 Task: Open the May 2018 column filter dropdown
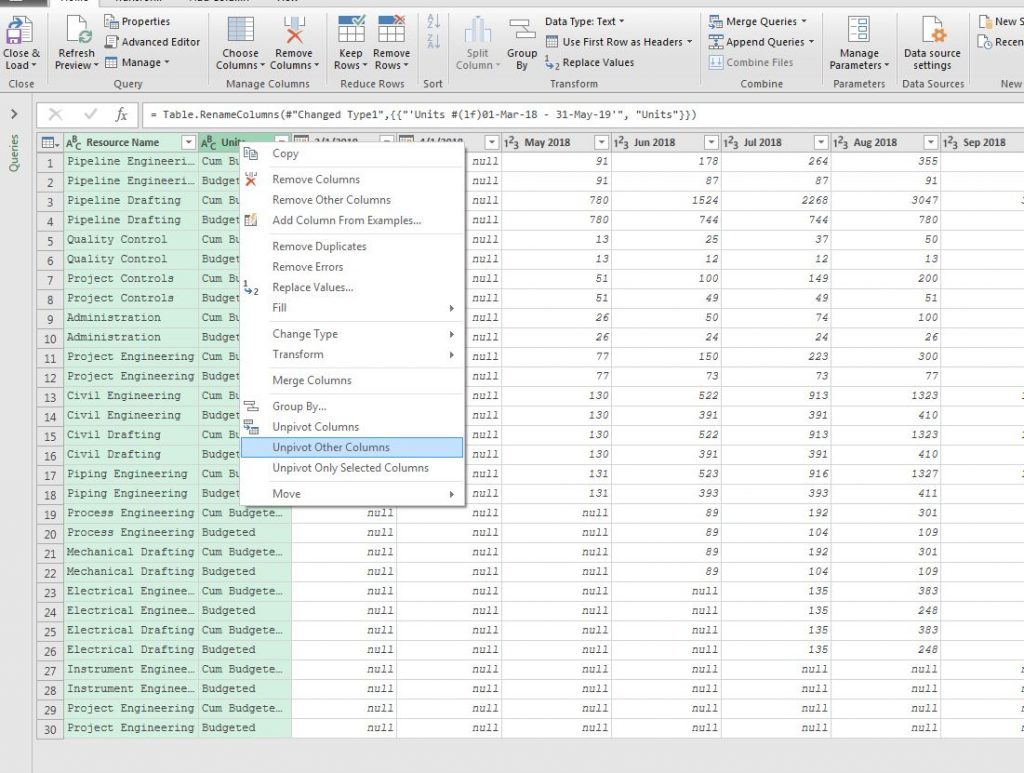600,141
